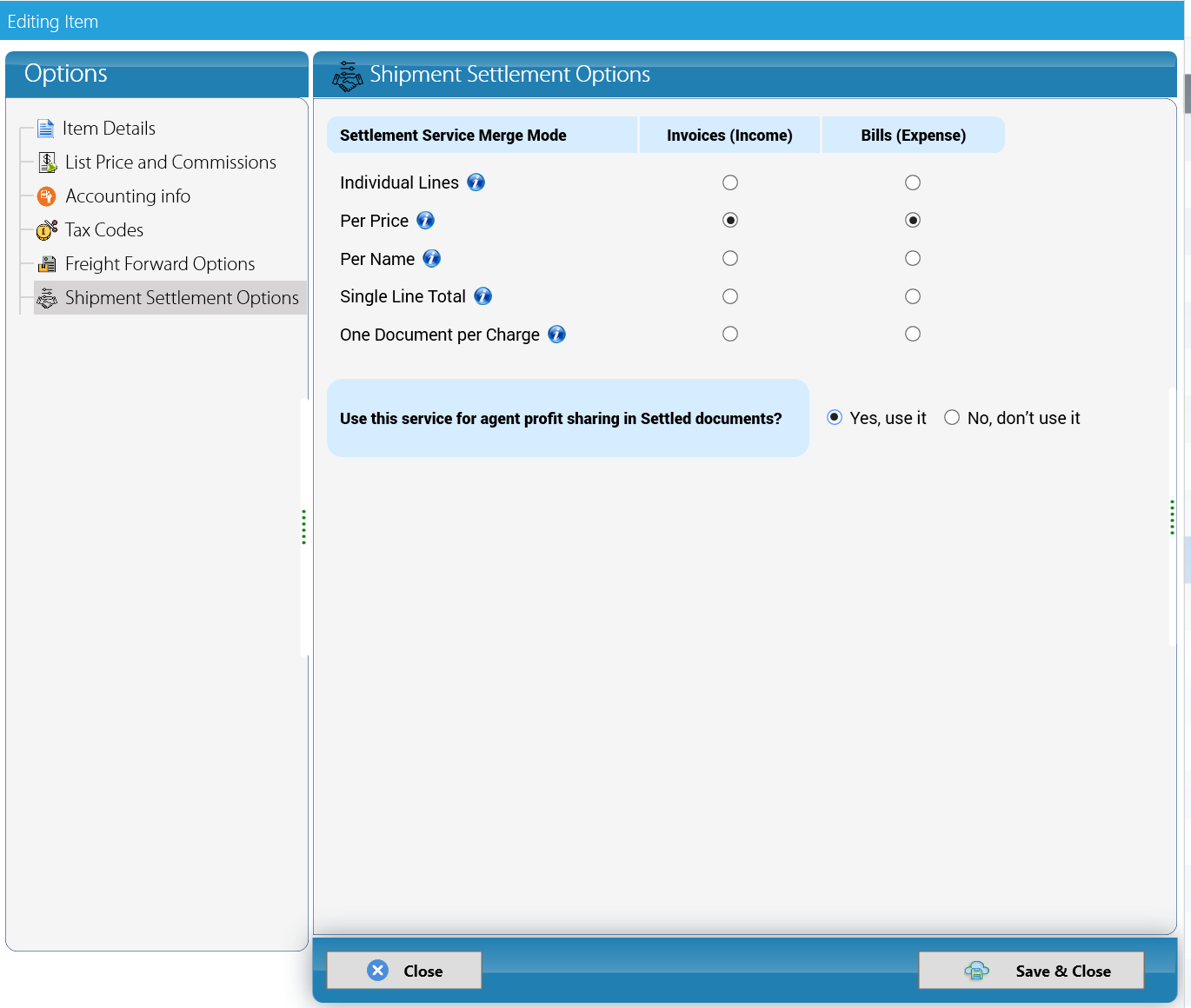Click the handshake icon in the panel header
The image size is (1191, 1008).
(348, 76)
